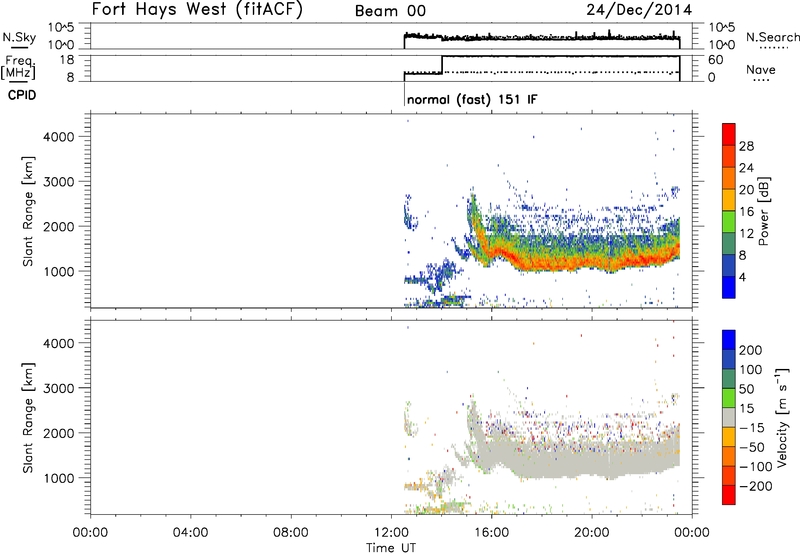Click the '4000' range tick on power panel
The image size is (800, 554).
pyautogui.click(x=58, y=137)
